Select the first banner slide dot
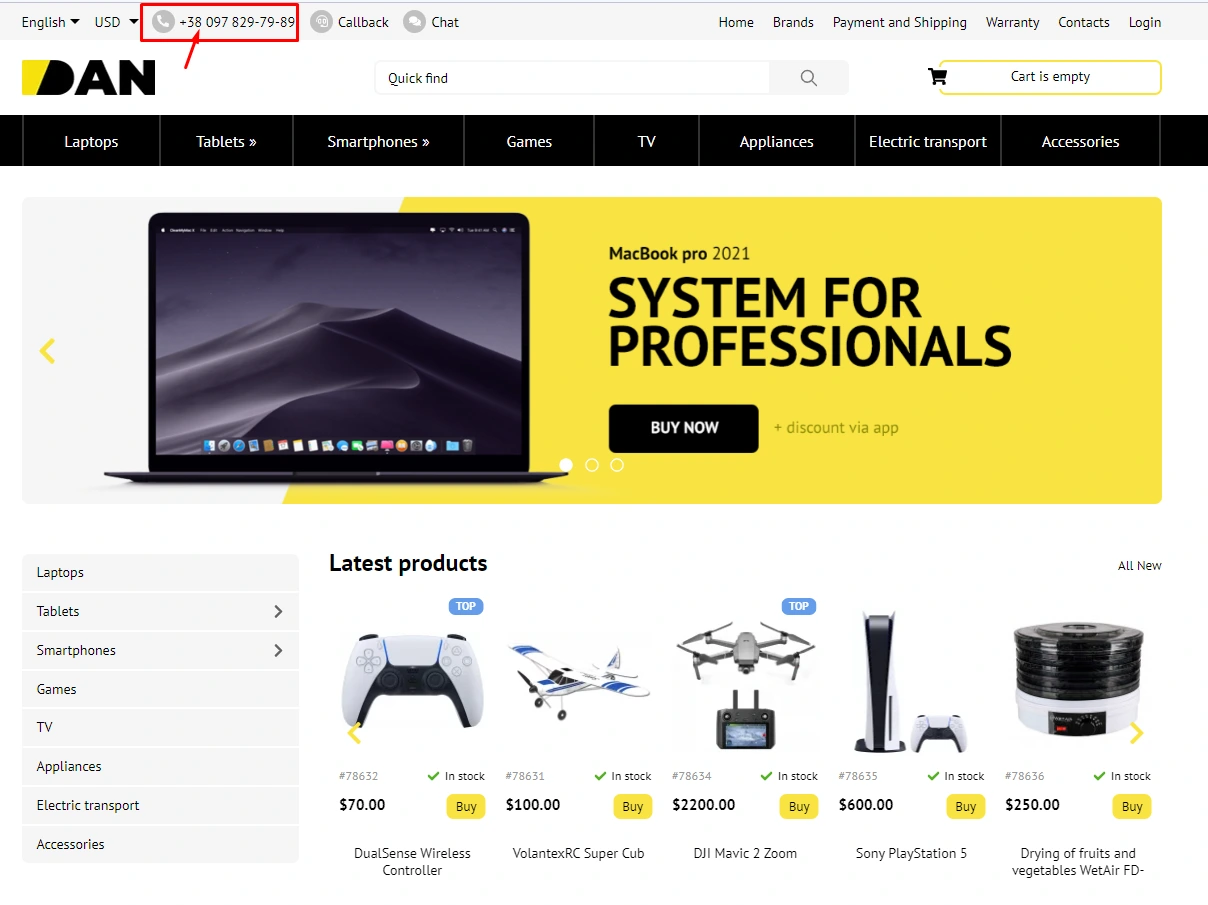This screenshot has height=905, width=1208. point(566,465)
